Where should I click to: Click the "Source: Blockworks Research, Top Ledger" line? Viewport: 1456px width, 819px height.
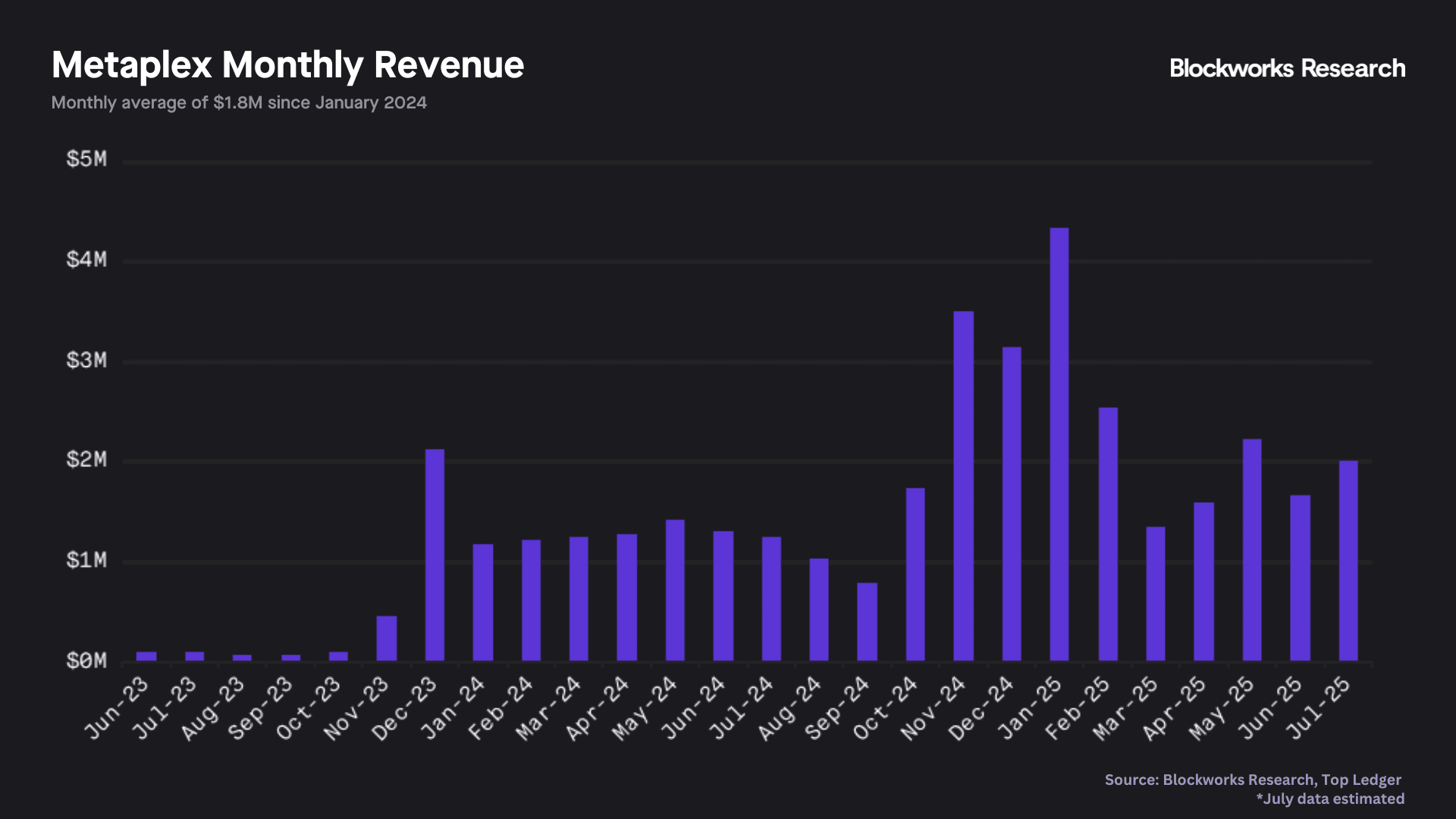click(x=1253, y=780)
